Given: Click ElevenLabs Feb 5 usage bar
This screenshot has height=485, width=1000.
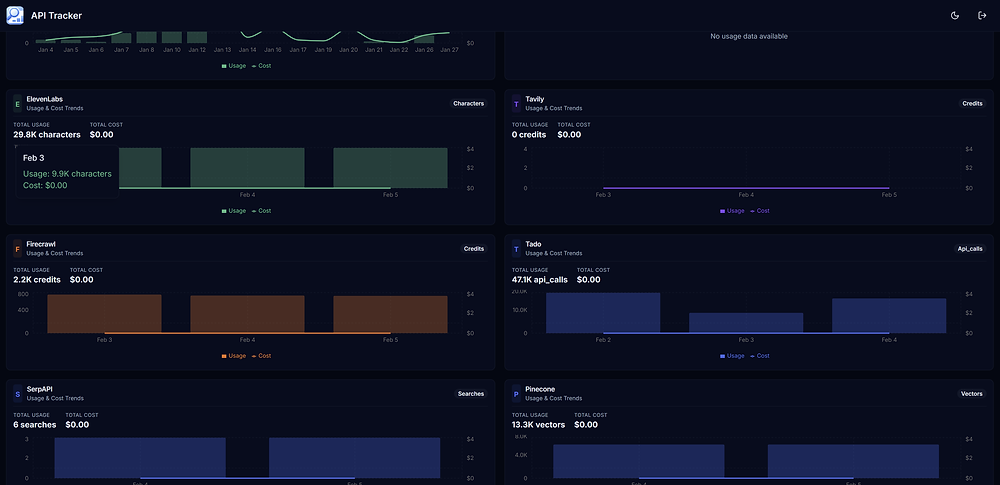Looking at the screenshot, I should pyautogui.click(x=390, y=168).
